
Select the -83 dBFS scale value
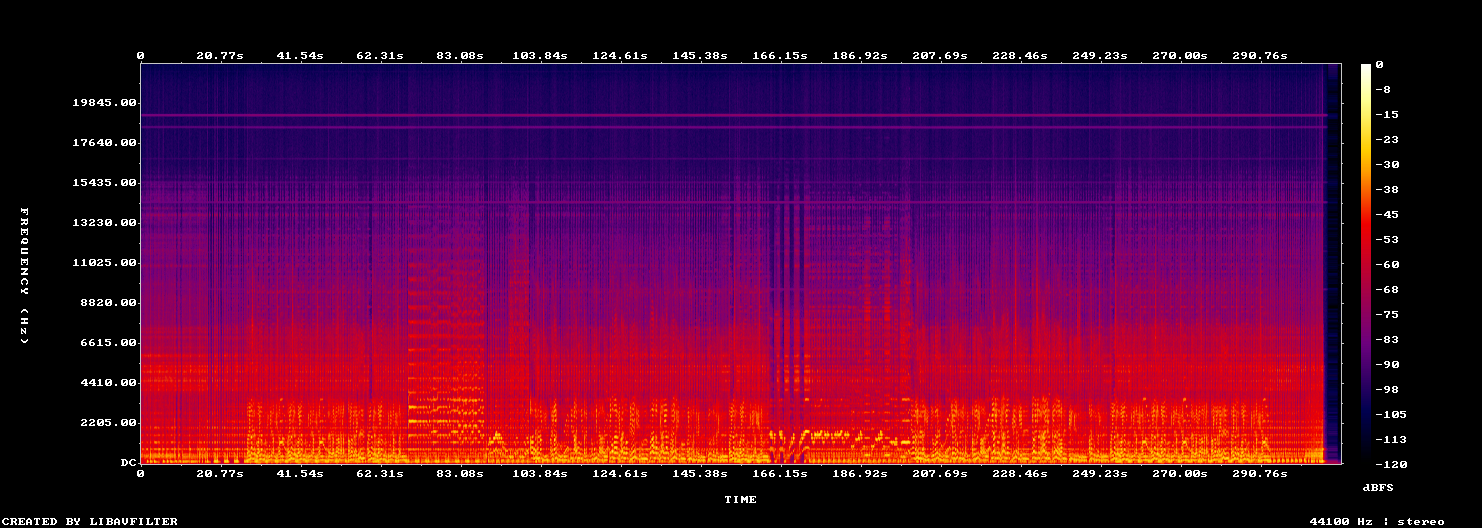1388,339
